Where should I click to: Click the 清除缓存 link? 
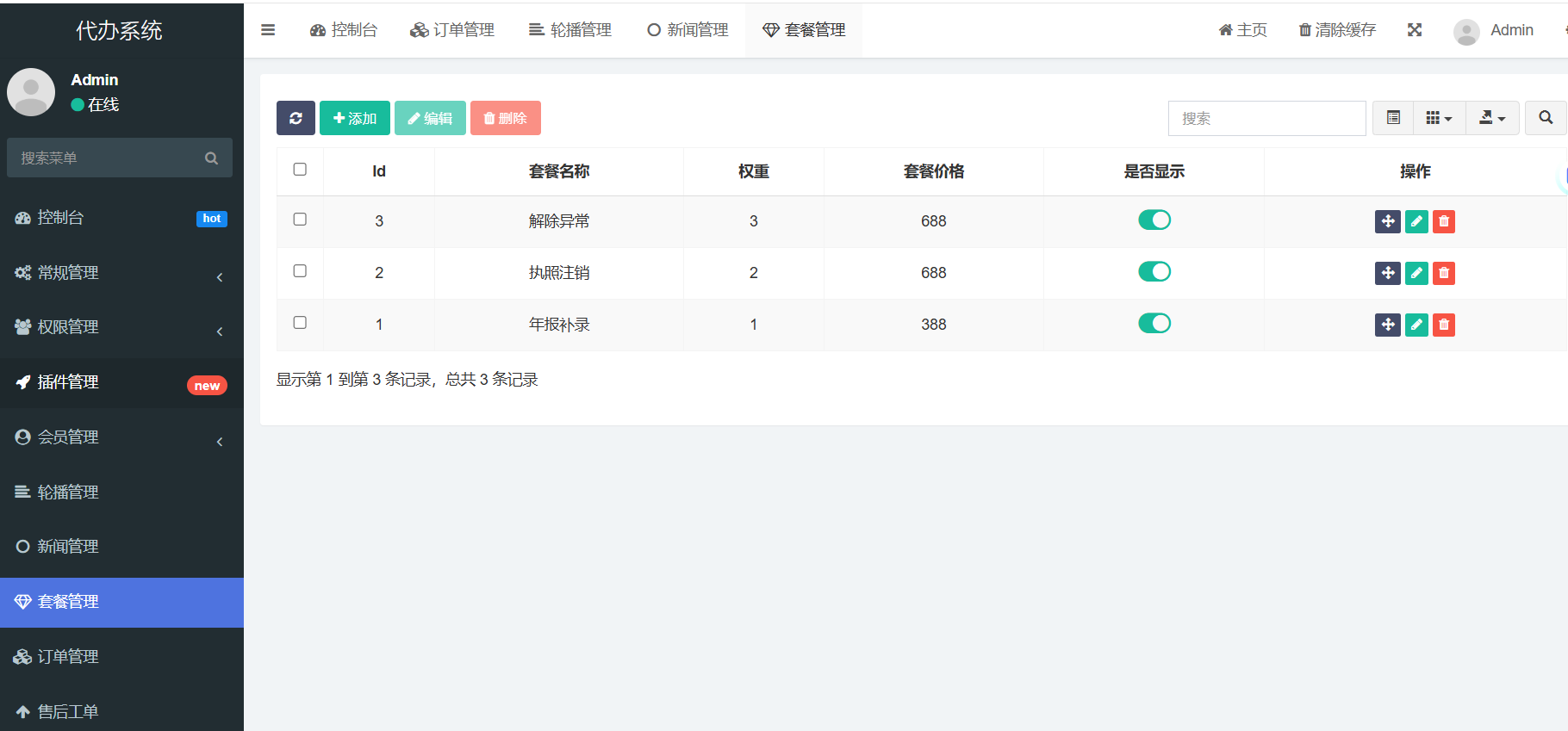click(x=1336, y=30)
